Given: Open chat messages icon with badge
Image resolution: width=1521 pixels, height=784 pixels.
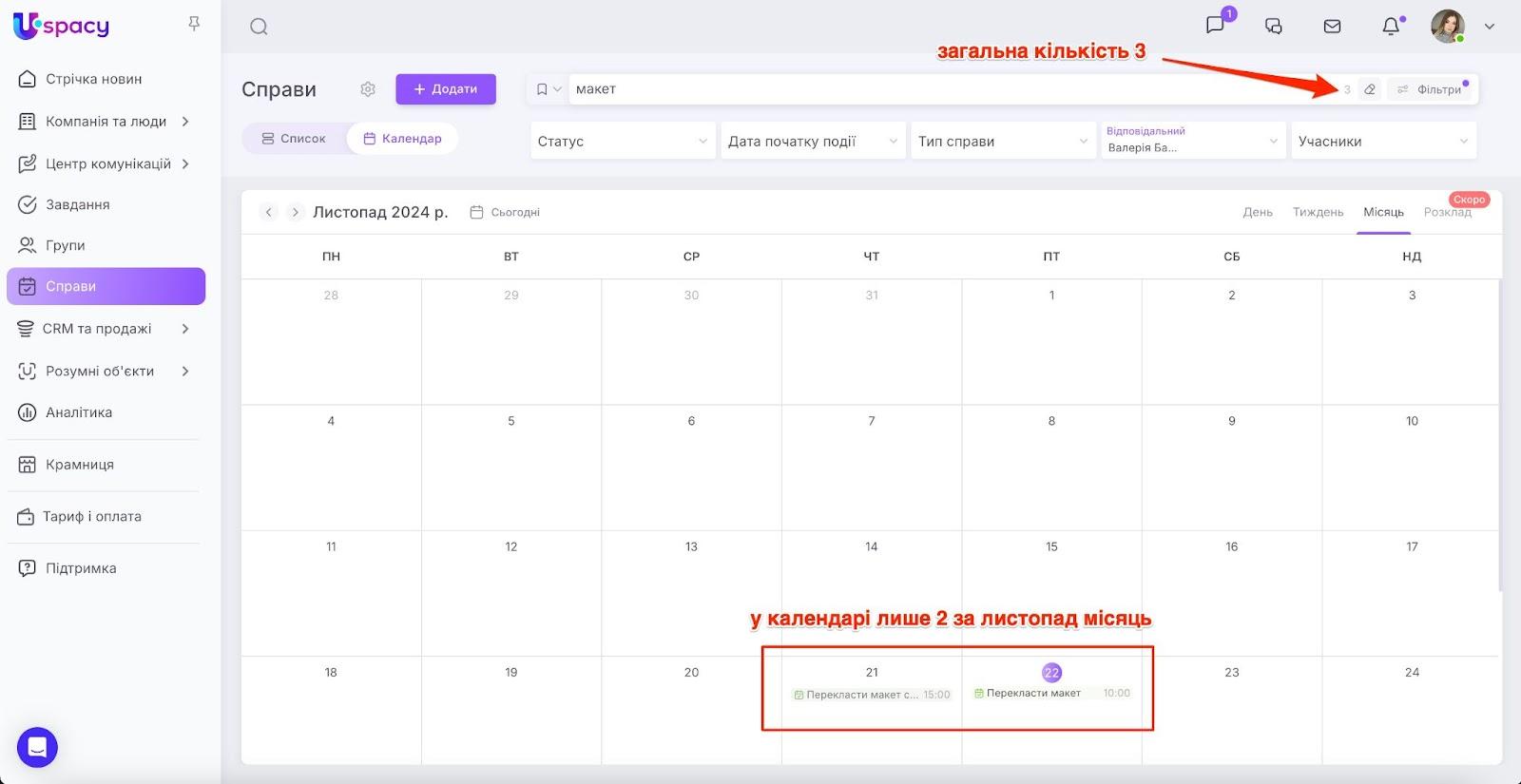Looking at the screenshot, I should tap(1216, 25).
